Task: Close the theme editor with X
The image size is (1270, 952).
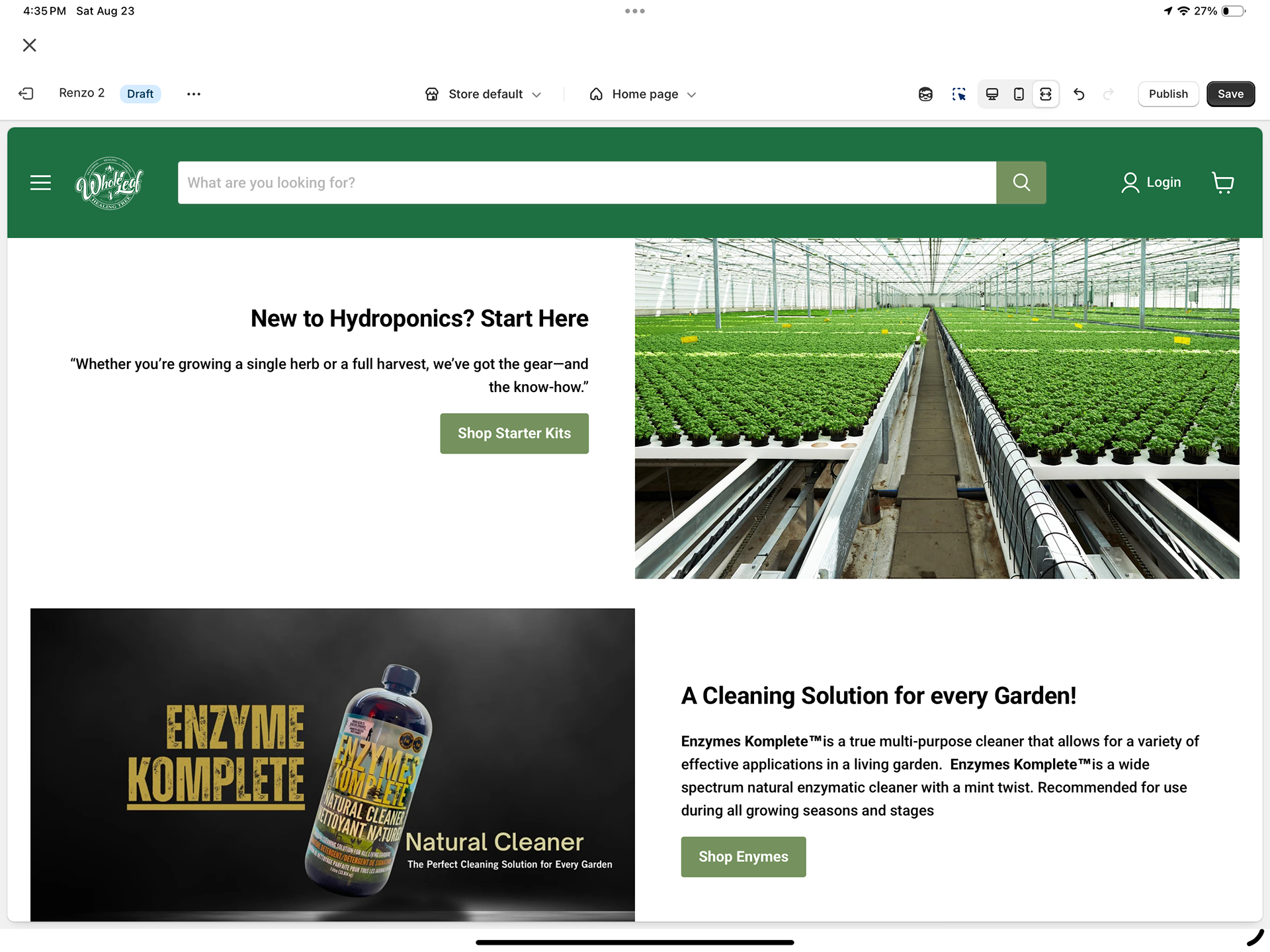Action: pos(30,45)
